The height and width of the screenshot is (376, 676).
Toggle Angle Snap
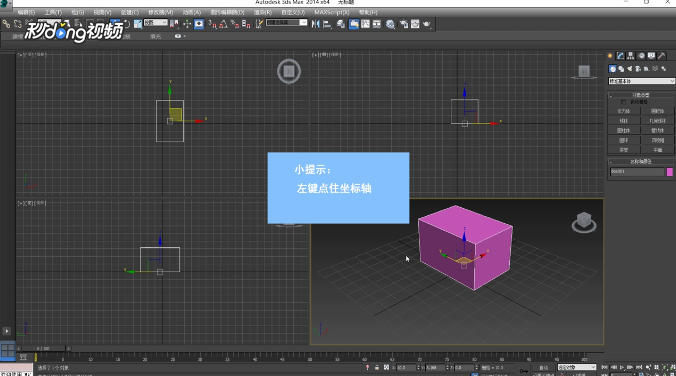(223, 24)
